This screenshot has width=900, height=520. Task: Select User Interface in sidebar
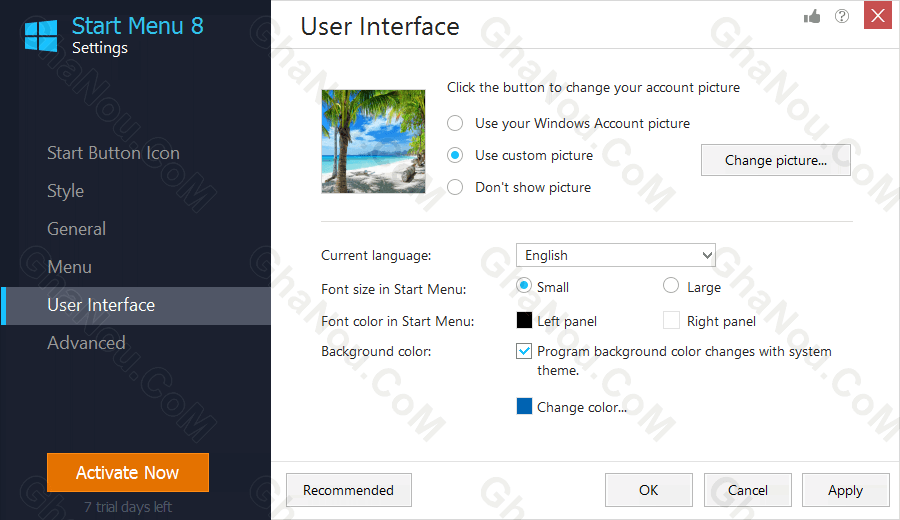136,305
